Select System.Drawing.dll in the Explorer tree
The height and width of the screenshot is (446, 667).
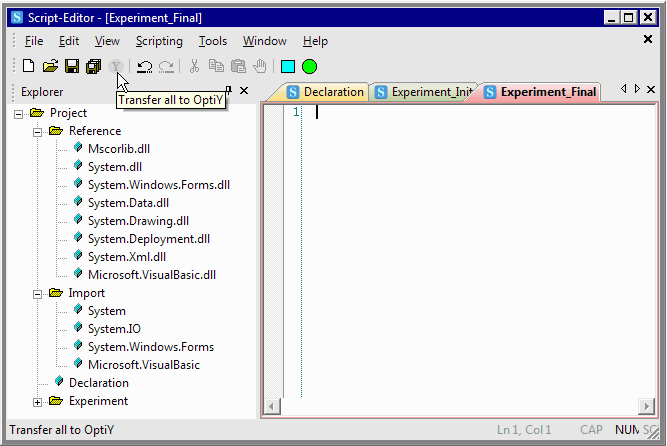137,221
